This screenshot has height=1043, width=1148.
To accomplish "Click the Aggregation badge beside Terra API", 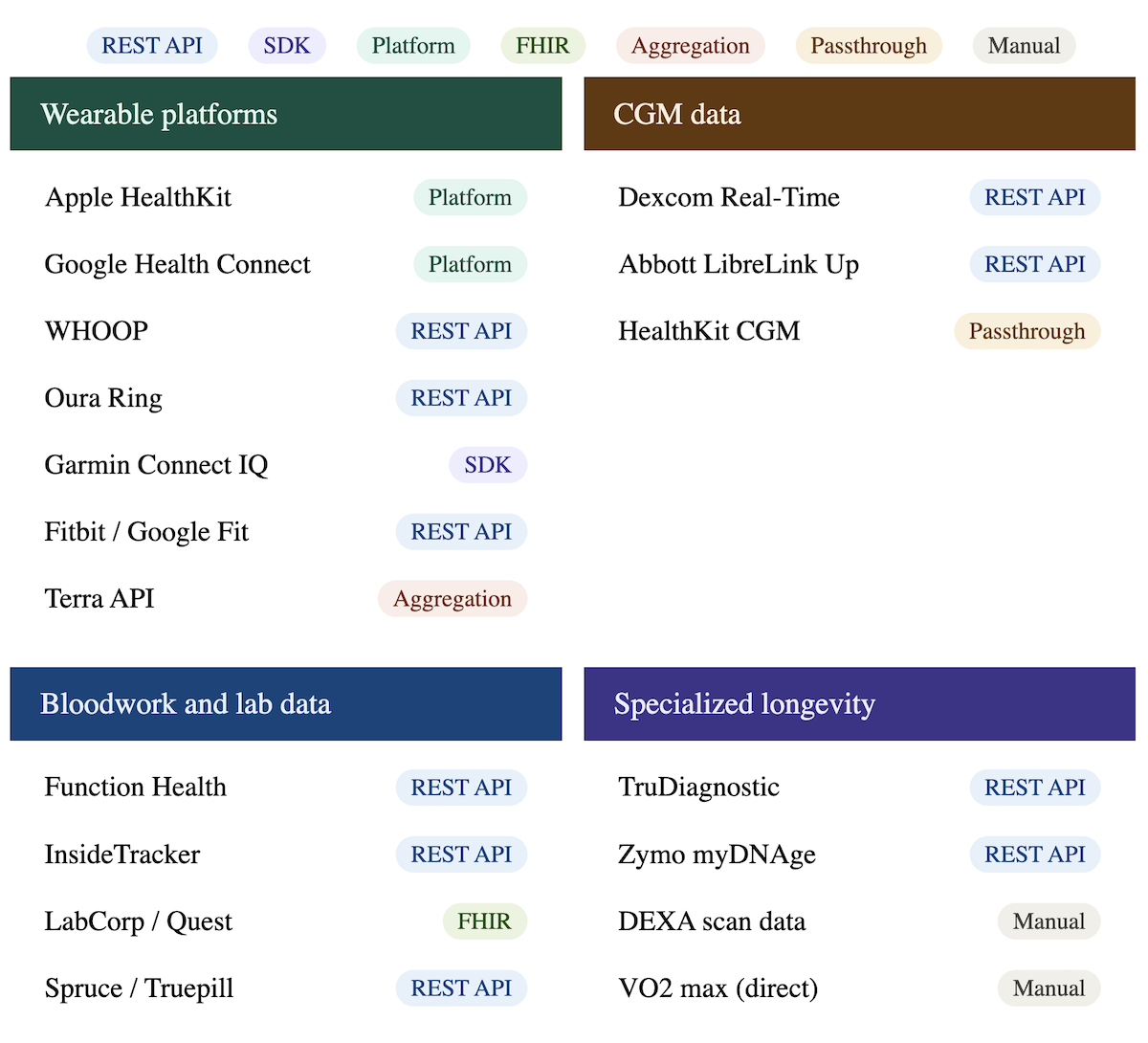I will pos(453,599).
